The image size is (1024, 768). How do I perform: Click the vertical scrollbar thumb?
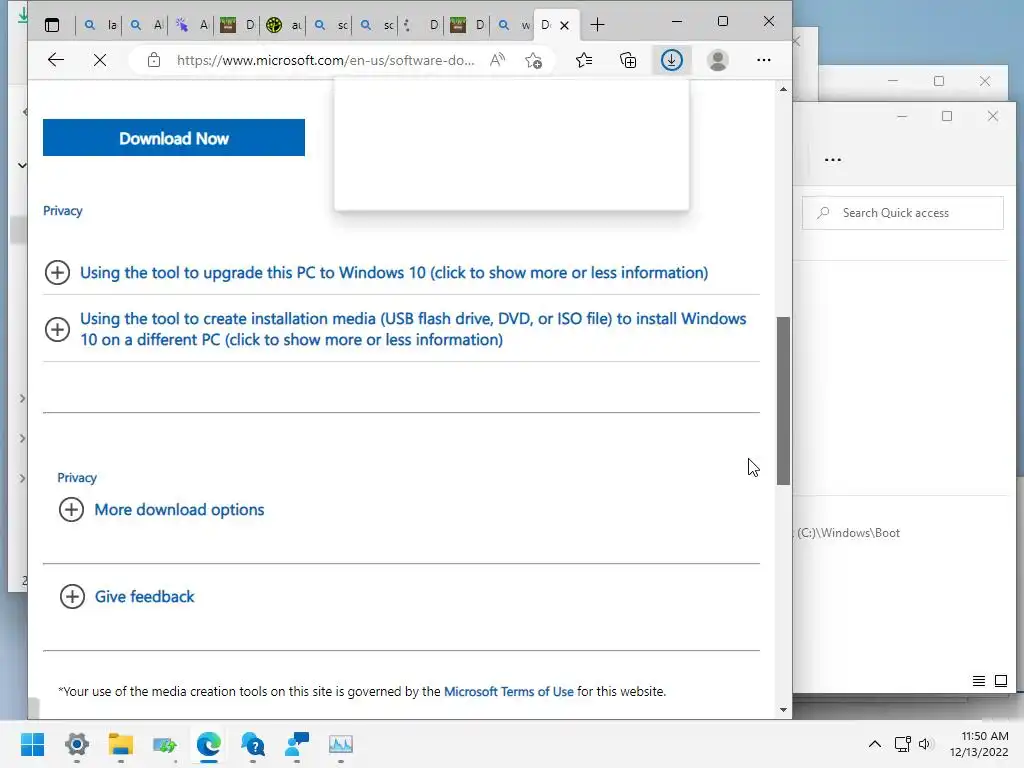pos(784,401)
